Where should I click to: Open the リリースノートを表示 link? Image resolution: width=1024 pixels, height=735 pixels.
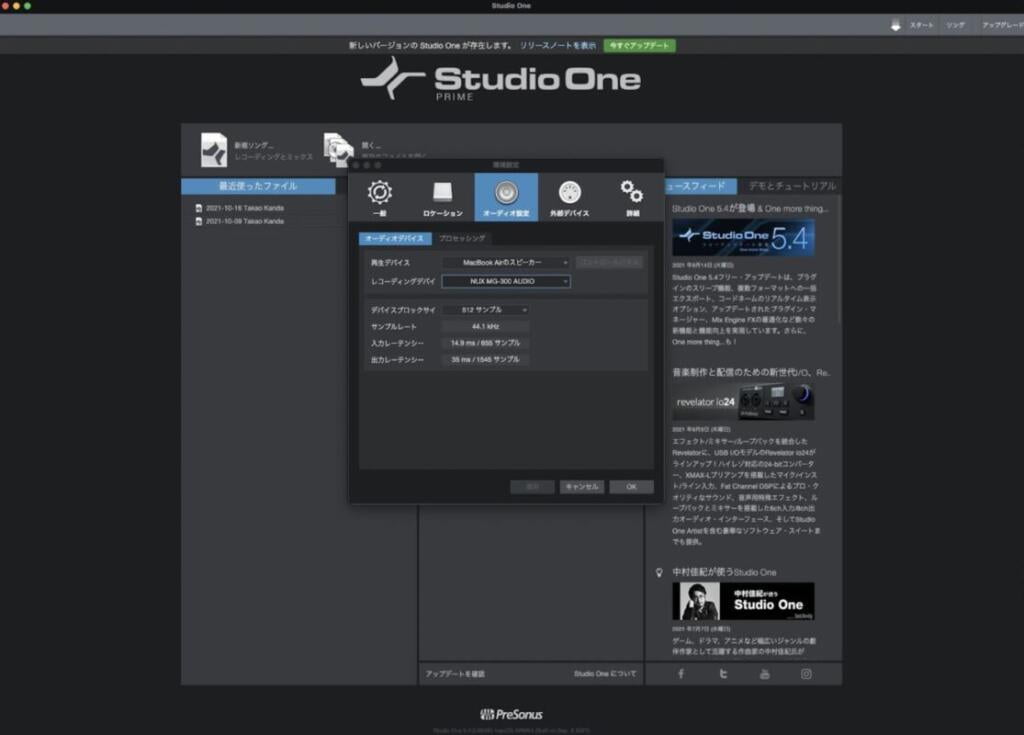(x=558, y=46)
